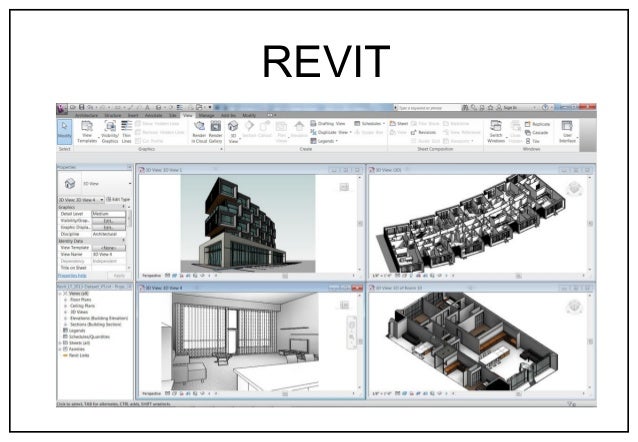Click the ViewCube in 3D View of Room window
Screen dimensions: 638x442
[x=574, y=306]
